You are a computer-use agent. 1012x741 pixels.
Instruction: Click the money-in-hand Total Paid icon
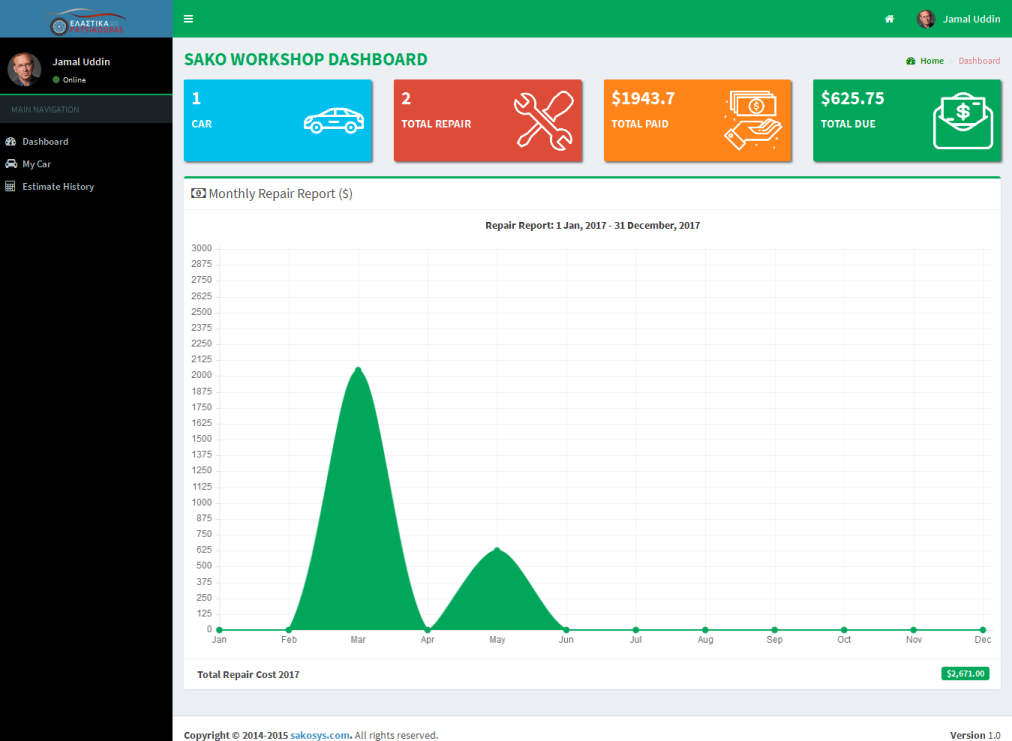pyautogui.click(x=753, y=121)
